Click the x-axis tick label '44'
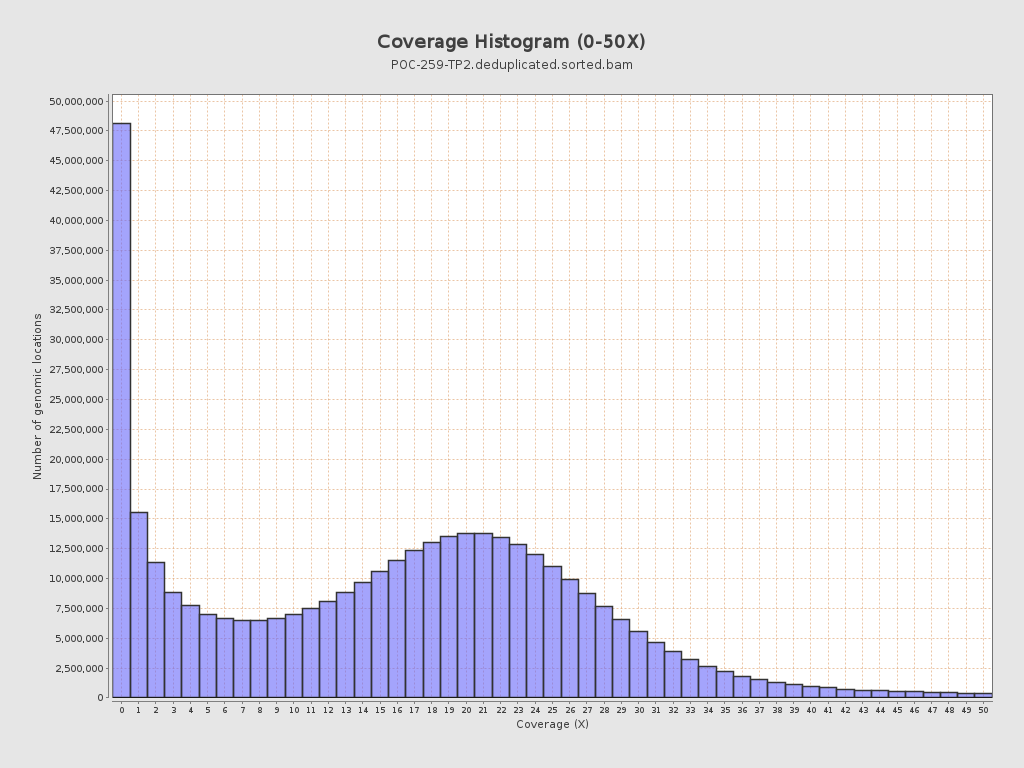The width and height of the screenshot is (1024, 768). (x=880, y=710)
